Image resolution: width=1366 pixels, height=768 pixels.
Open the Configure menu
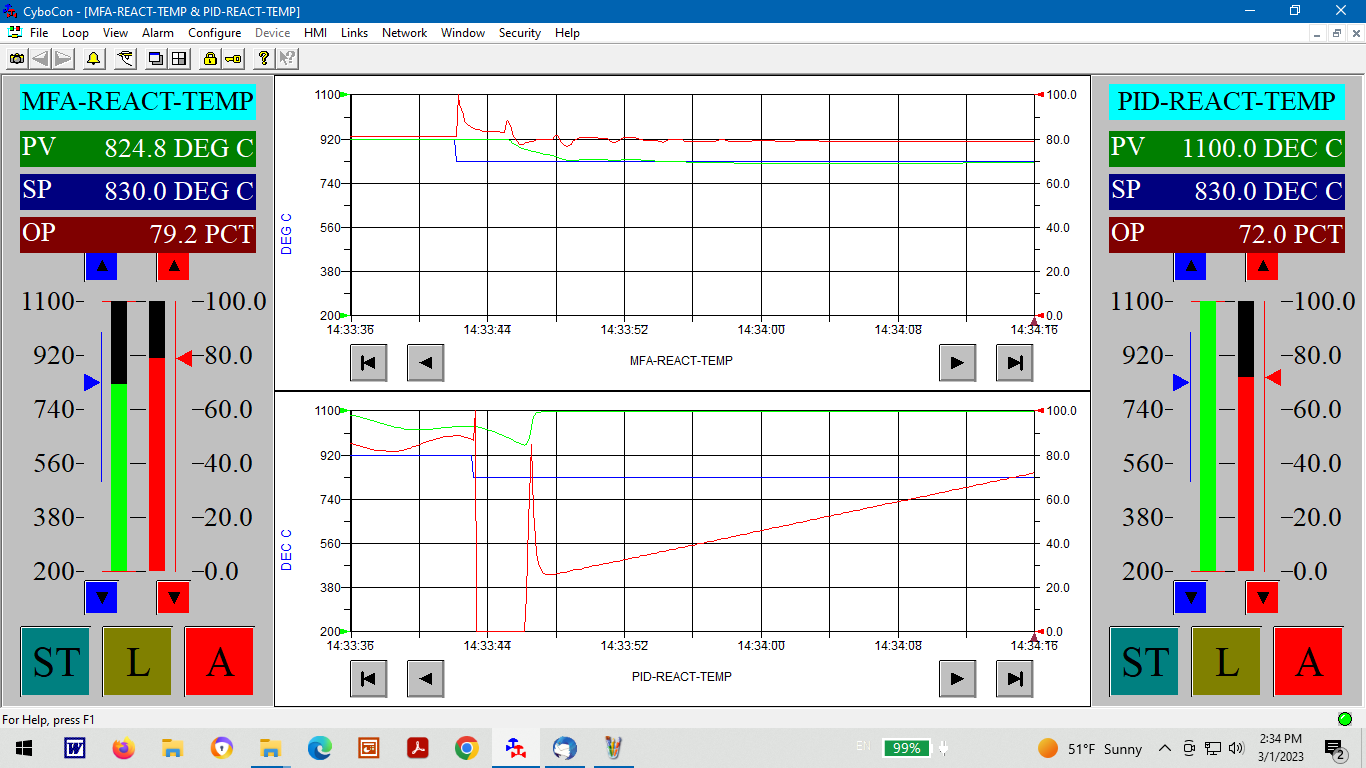(214, 33)
